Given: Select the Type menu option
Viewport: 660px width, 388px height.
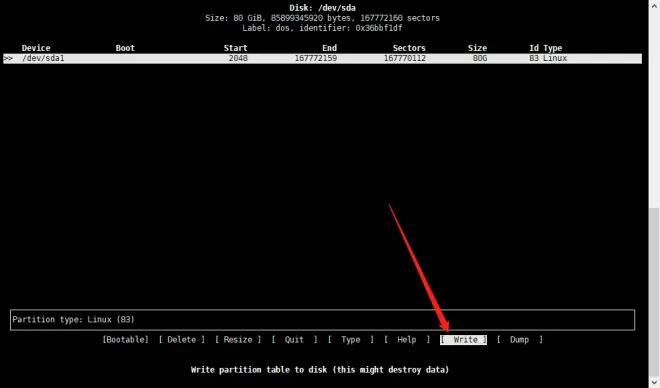Looking at the screenshot, I should [351, 340].
